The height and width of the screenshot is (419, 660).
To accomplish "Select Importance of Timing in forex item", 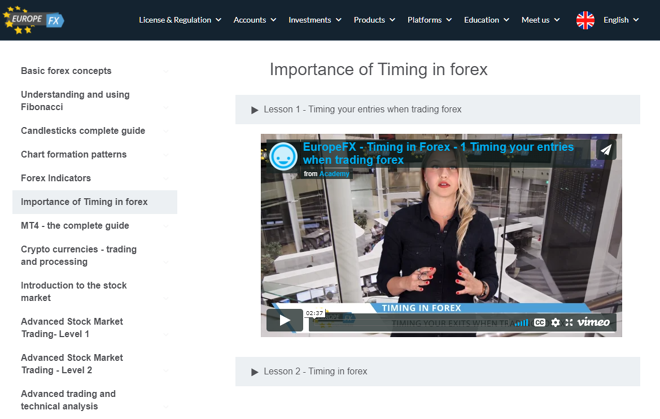I will click(95, 202).
